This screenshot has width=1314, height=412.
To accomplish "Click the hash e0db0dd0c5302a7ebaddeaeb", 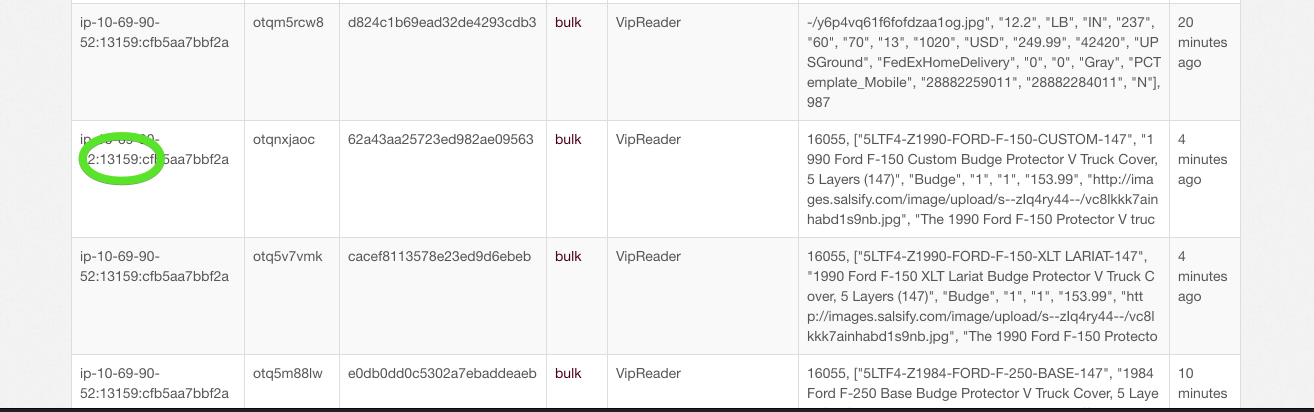I will 442,373.
